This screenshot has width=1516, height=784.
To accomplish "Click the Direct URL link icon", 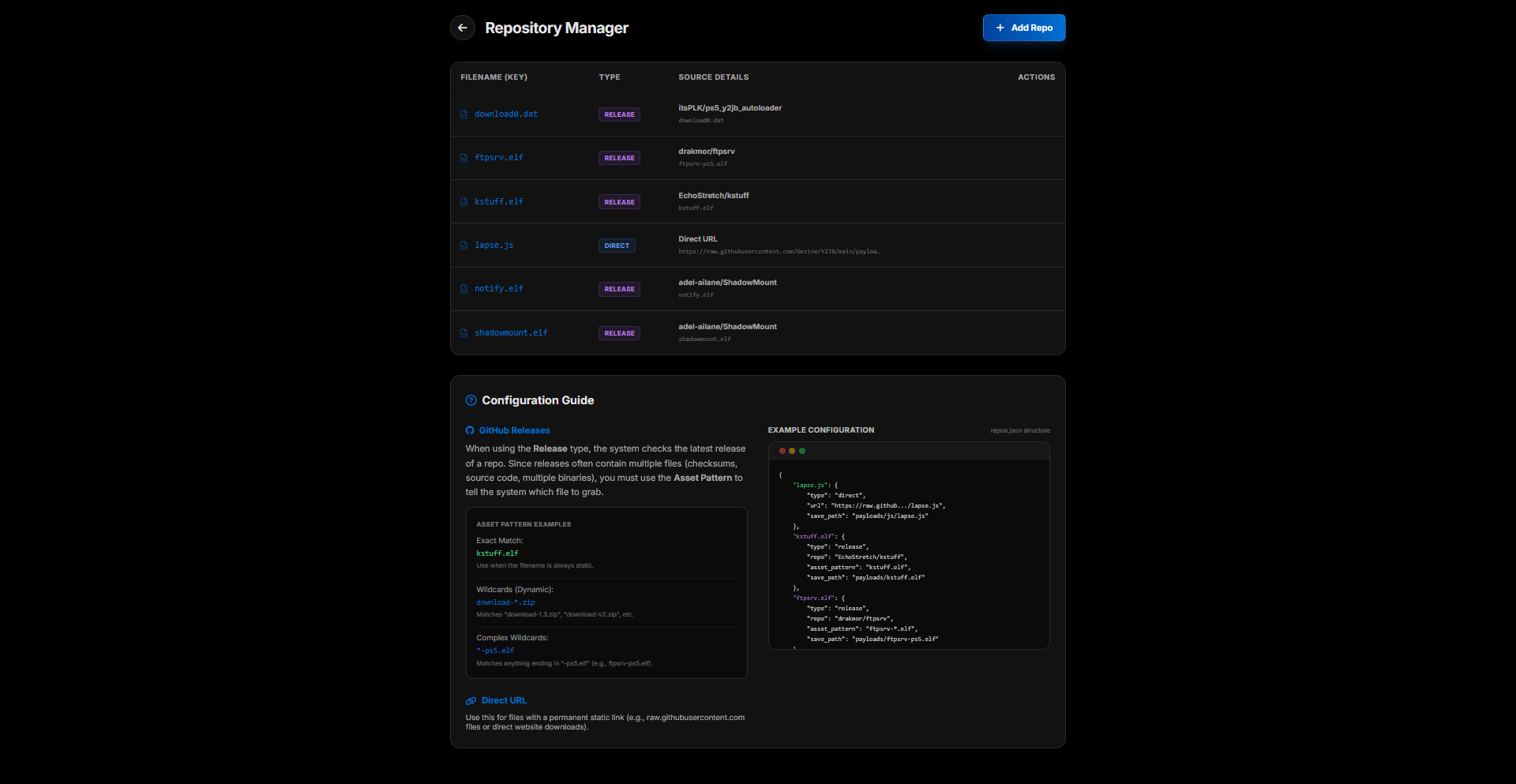I will click(471, 701).
